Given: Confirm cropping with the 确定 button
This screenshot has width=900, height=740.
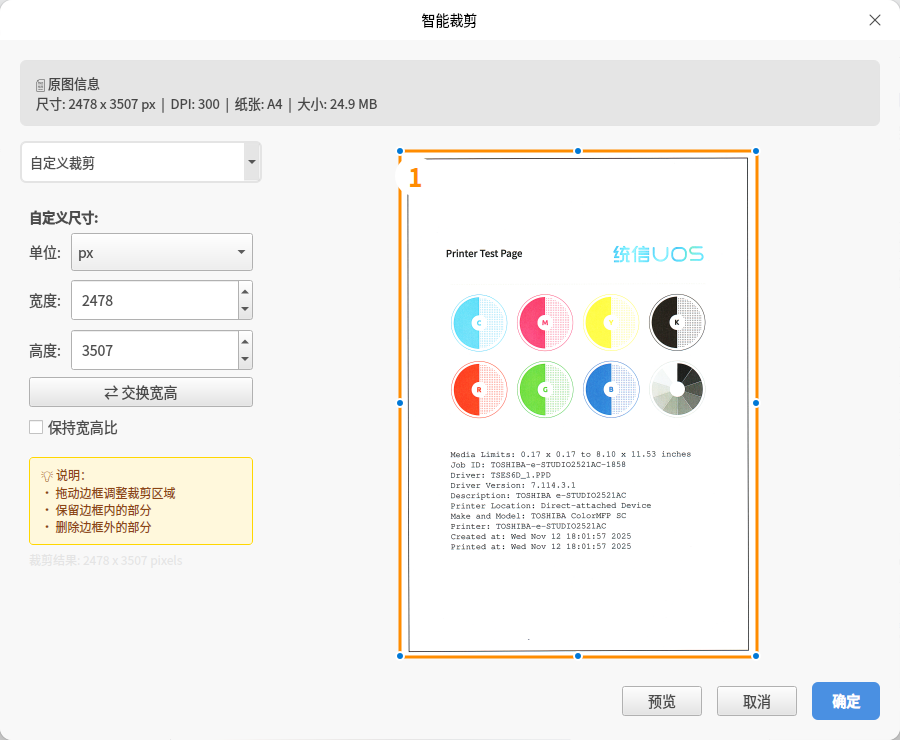Looking at the screenshot, I should click(845, 701).
